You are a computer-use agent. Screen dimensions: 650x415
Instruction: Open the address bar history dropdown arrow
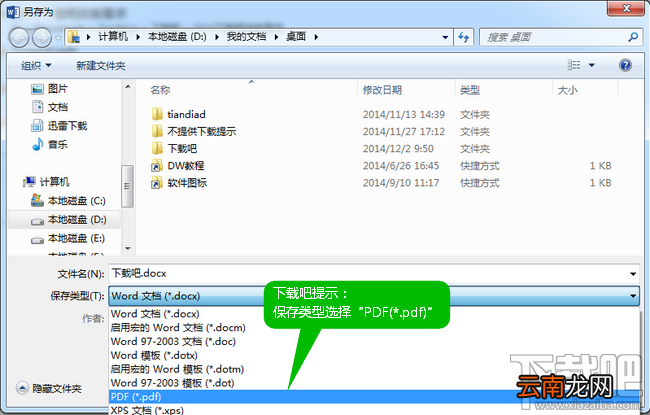pos(445,37)
